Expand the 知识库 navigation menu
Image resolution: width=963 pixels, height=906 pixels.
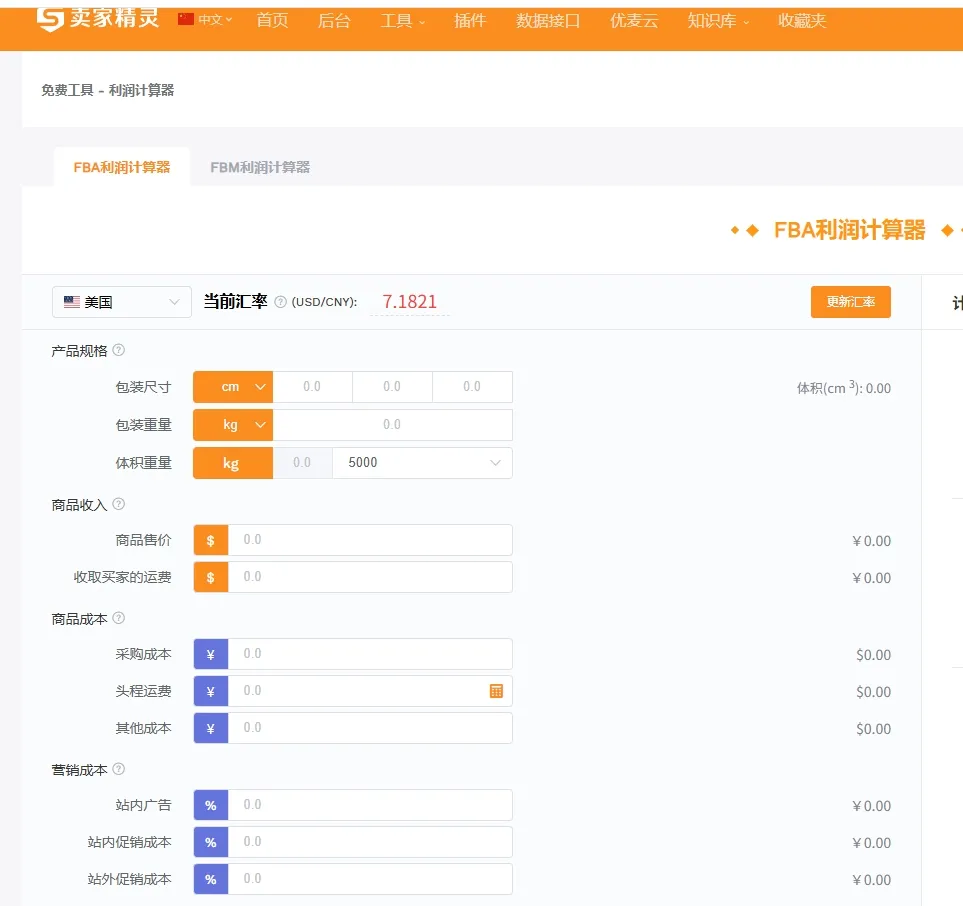coord(718,21)
